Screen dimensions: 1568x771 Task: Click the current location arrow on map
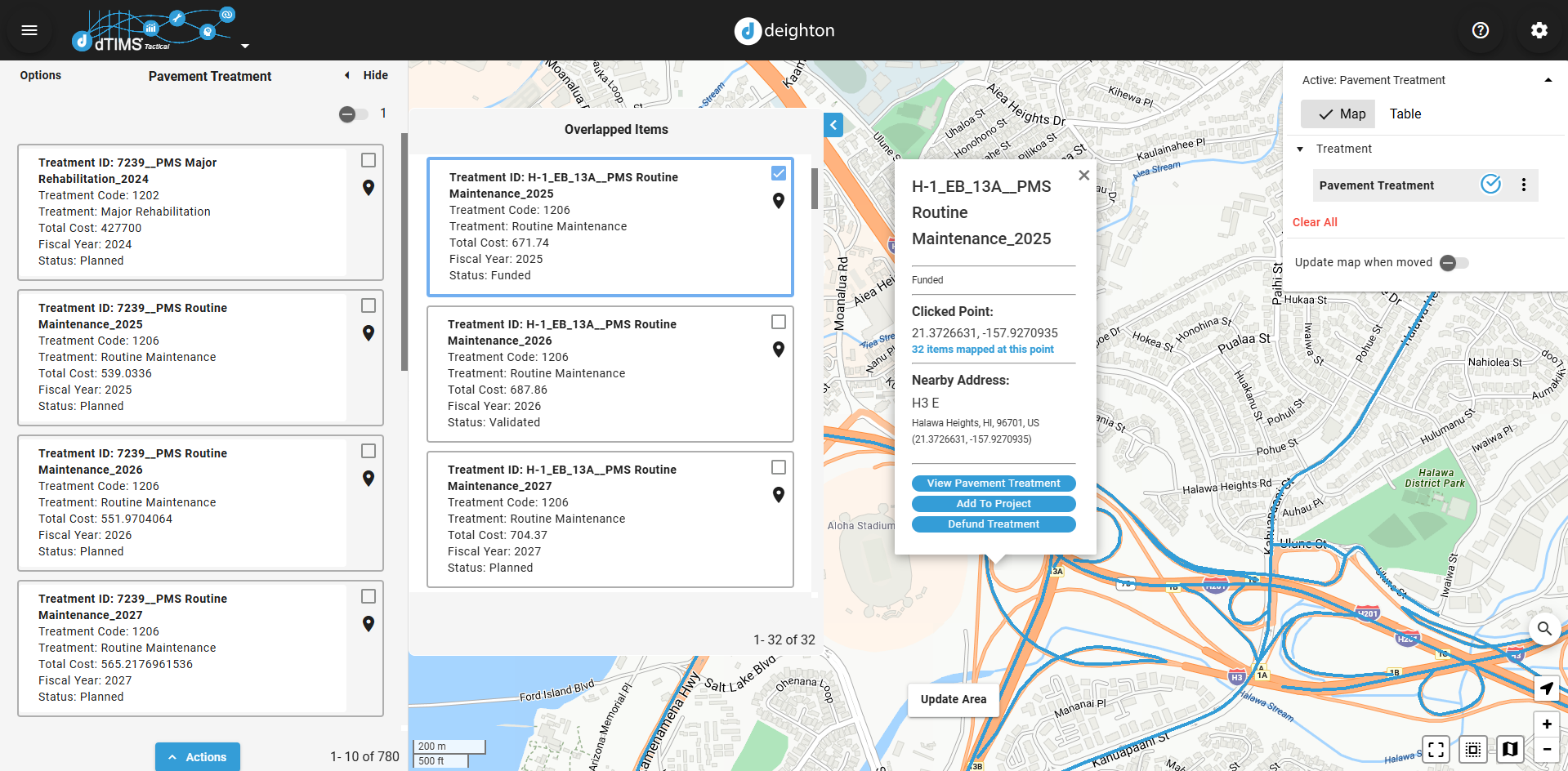[1546, 689]
